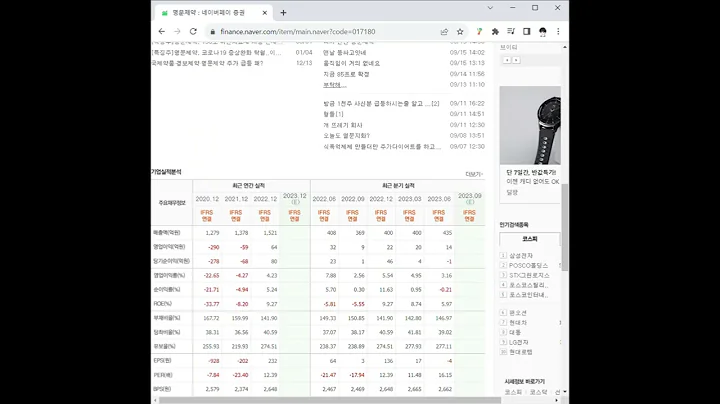
Task: Click the 146.97 debt ratio cell
Action: pos(444,318)
